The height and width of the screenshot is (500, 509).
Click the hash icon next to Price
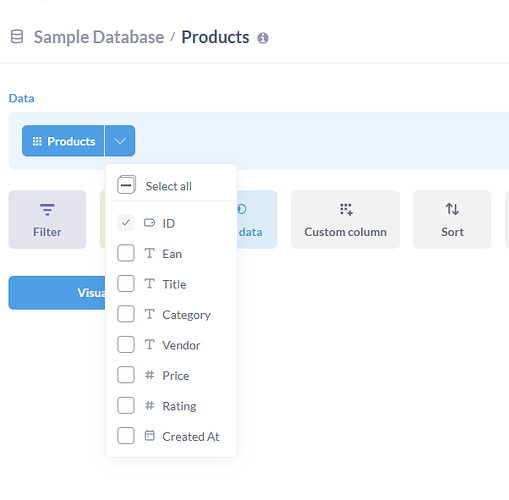coord(150,375)
